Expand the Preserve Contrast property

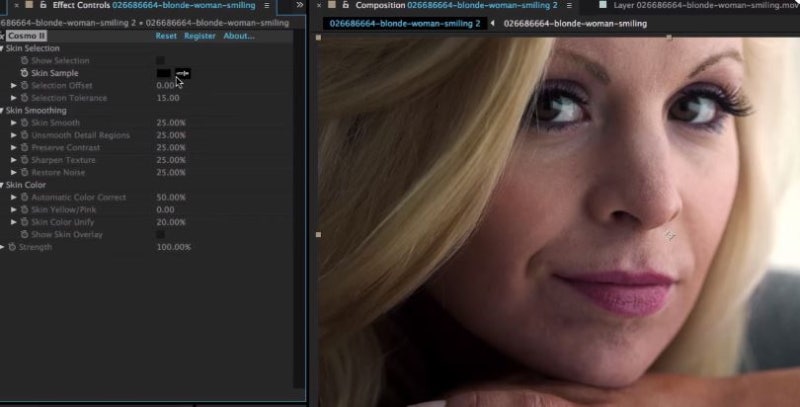(x=14, y=147)
